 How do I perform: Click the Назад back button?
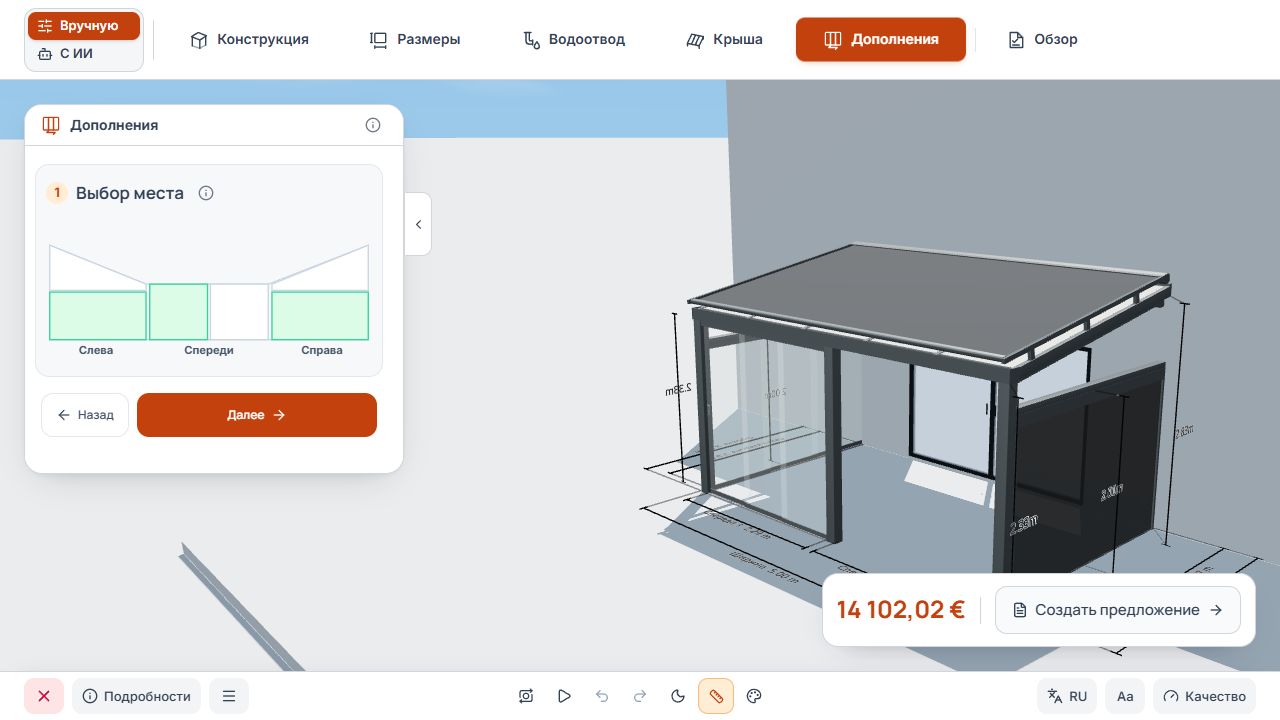pos(85,415)
